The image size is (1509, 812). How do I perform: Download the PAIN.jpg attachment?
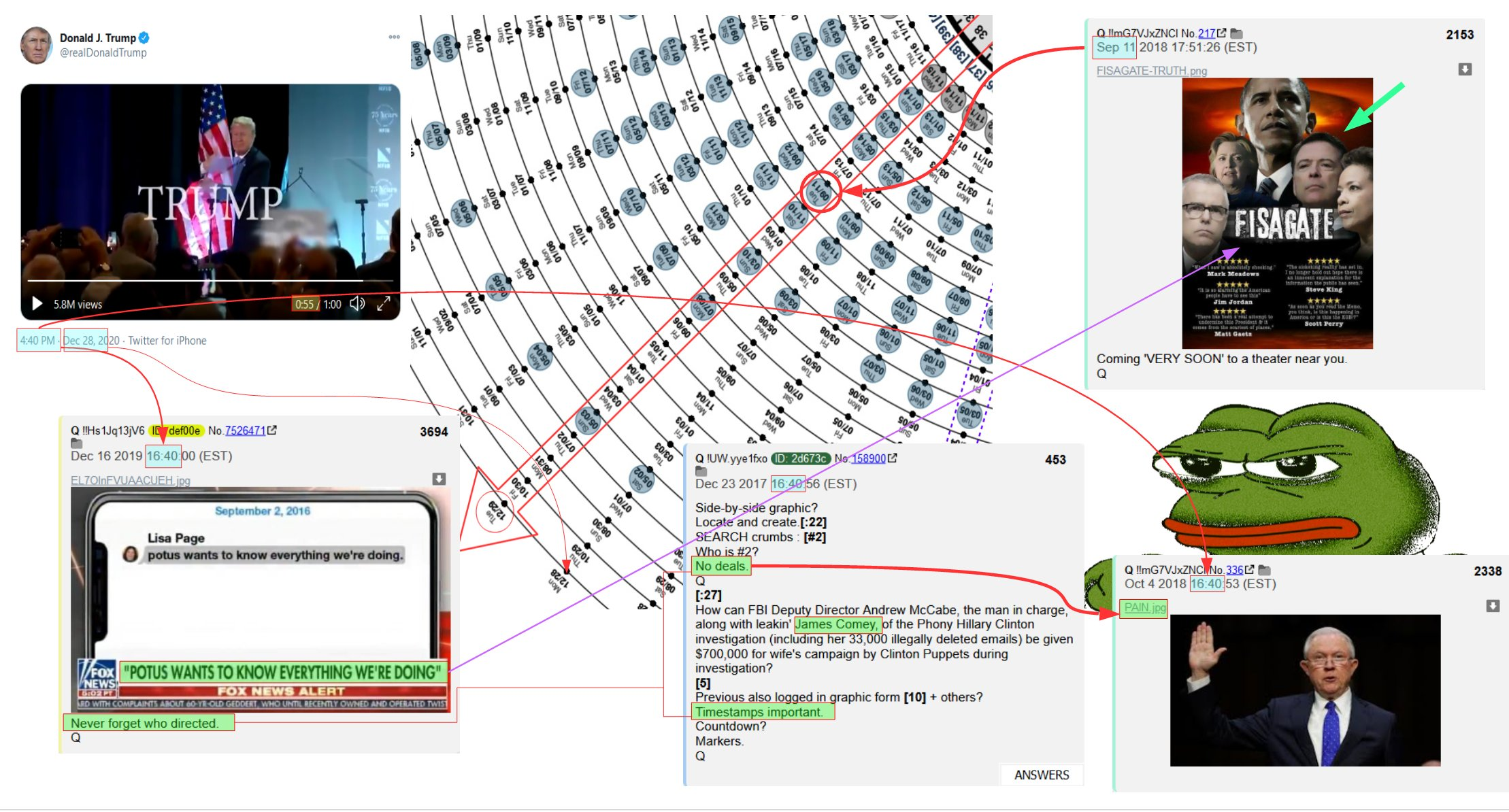coord(1493,606)
